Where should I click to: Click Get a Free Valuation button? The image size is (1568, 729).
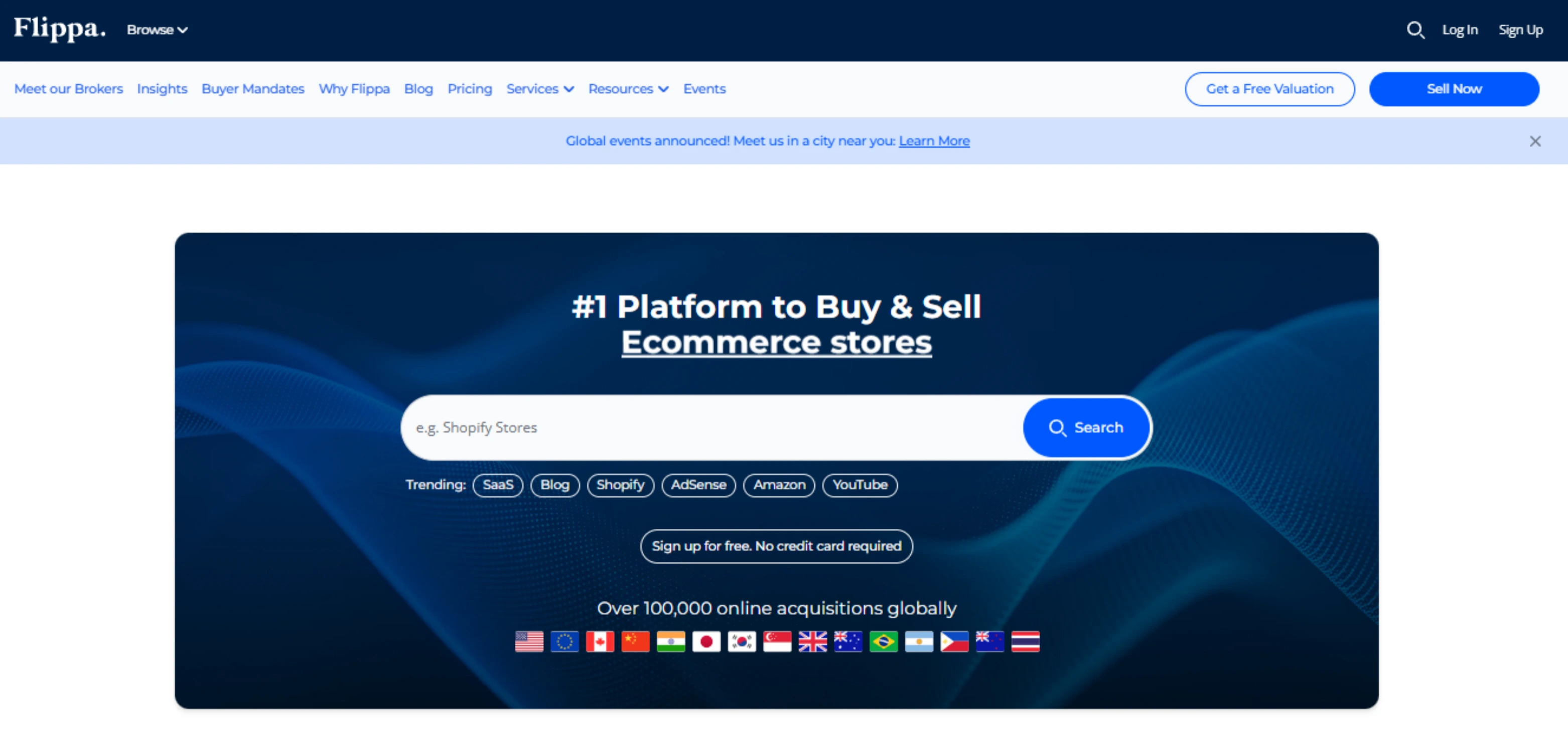coord(1269,89)
